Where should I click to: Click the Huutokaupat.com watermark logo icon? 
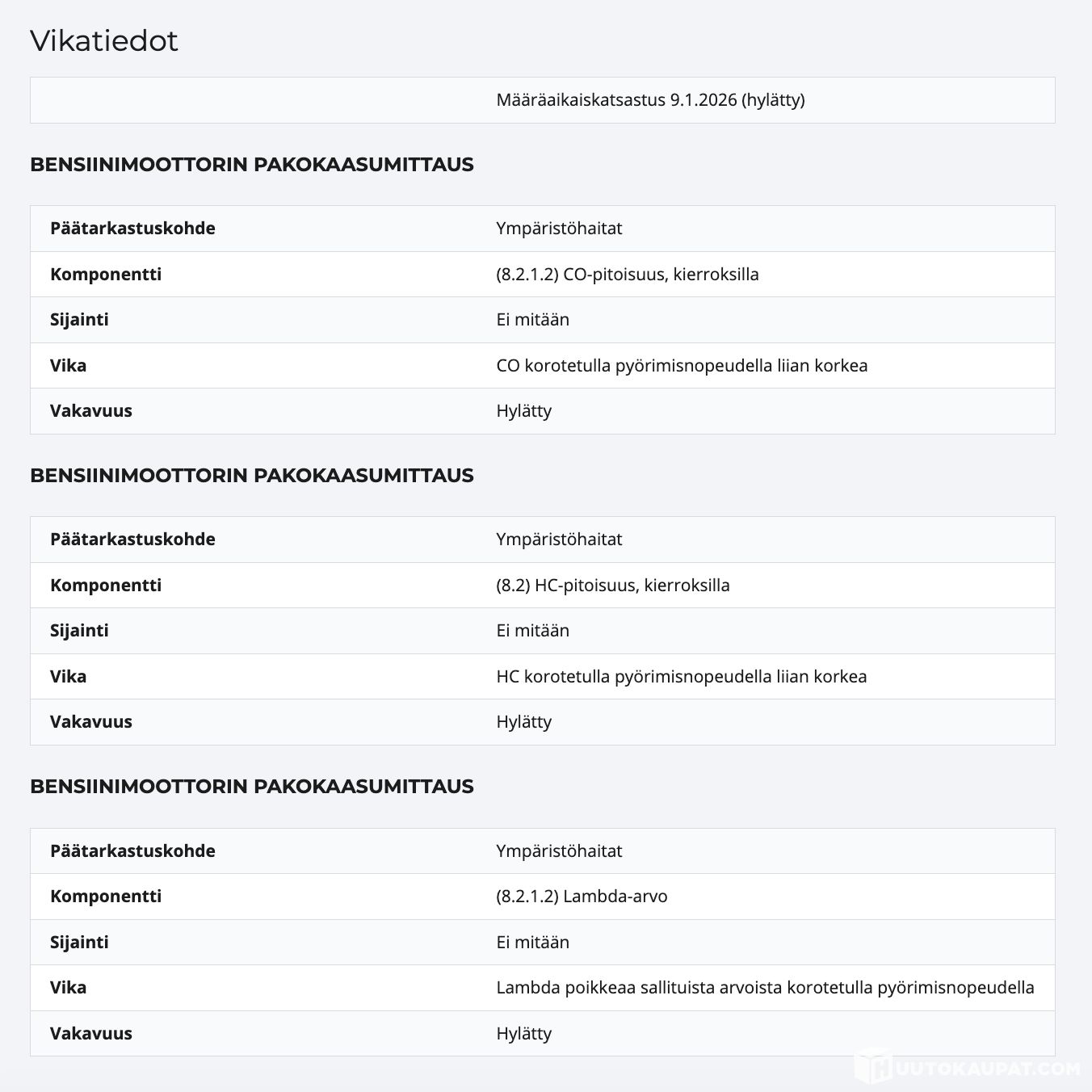871,1066
